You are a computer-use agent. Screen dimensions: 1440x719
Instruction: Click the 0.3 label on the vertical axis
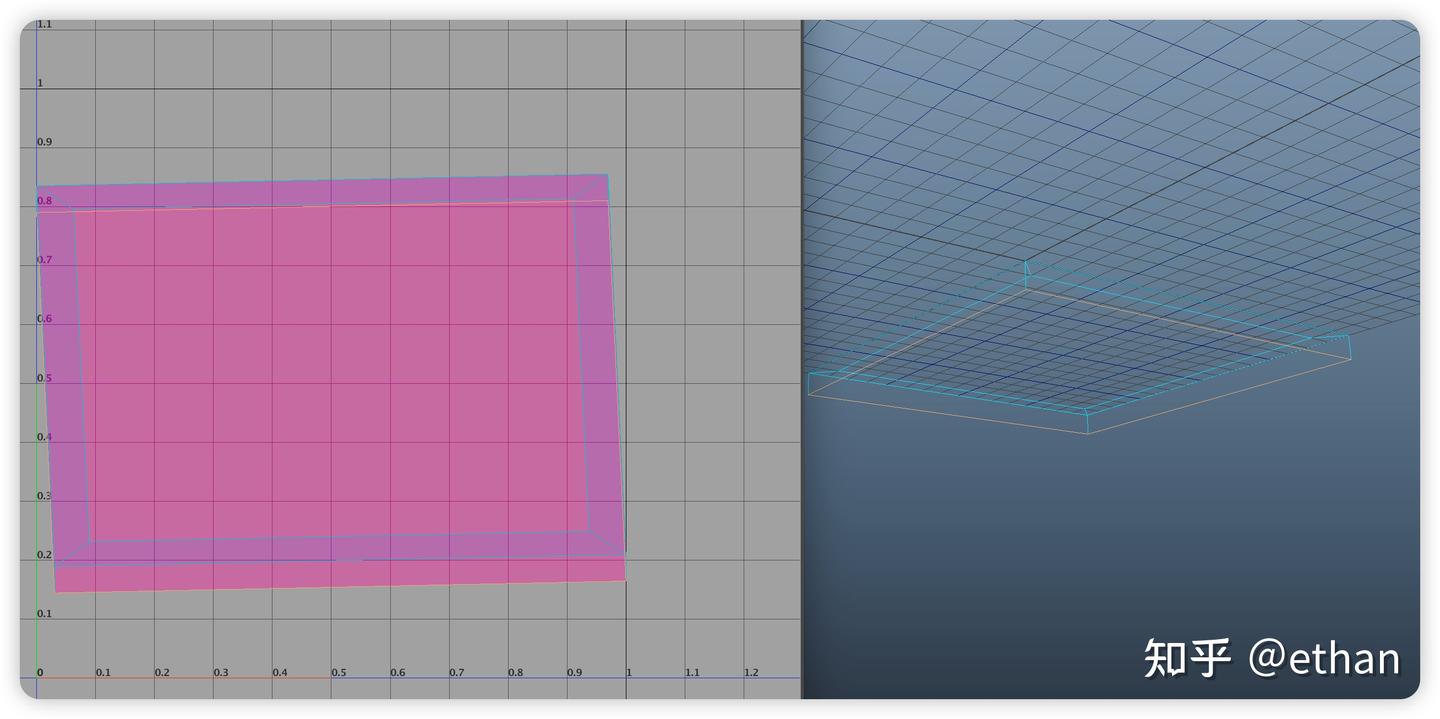coord(44,496)
